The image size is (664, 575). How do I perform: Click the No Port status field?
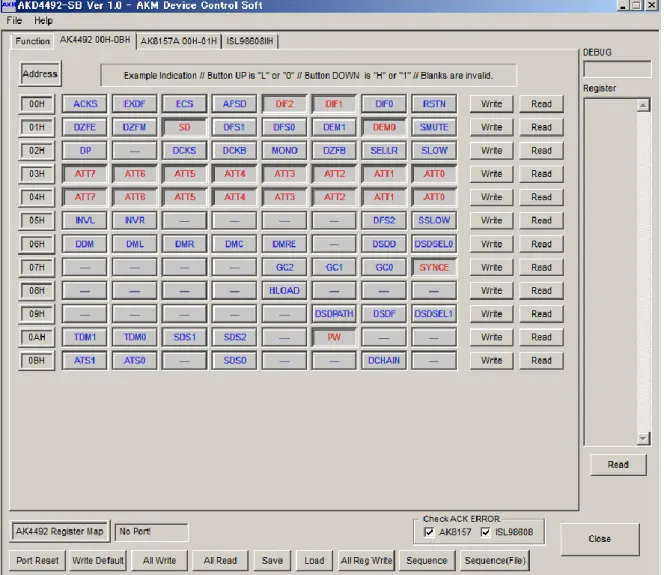click(151, 532)
